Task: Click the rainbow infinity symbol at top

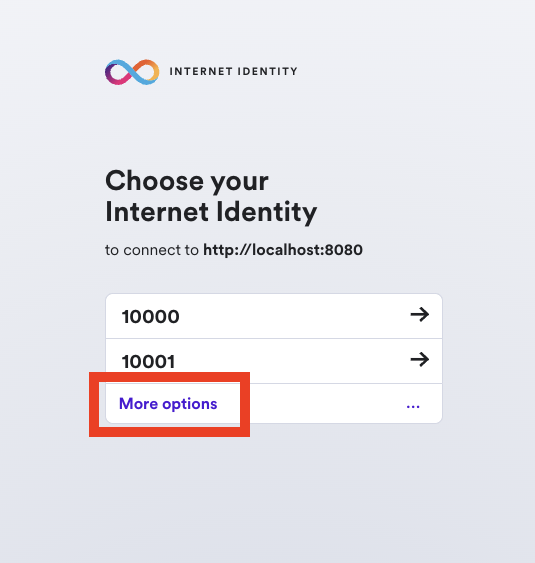Action: (132, 72)
